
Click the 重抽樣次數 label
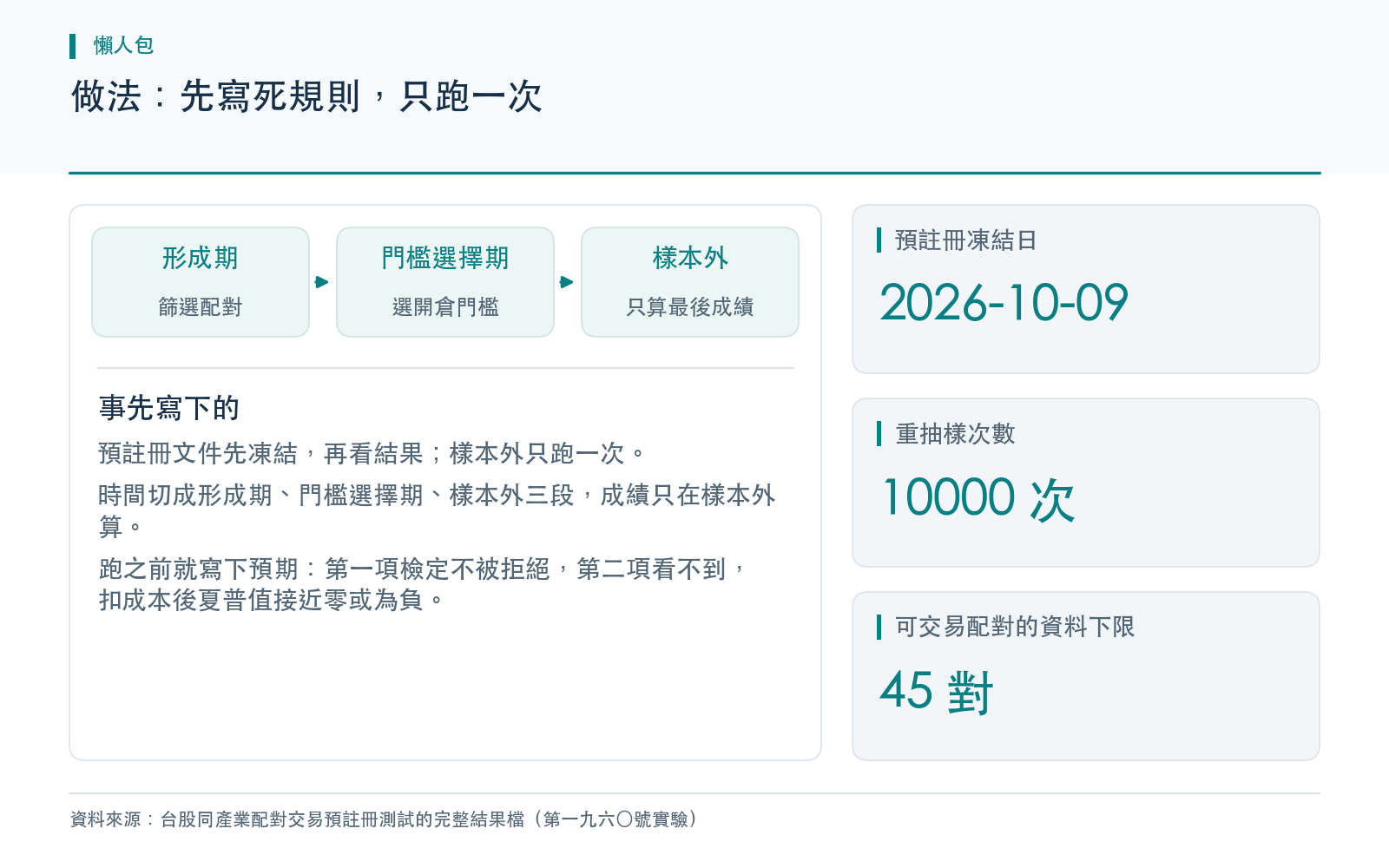click(955, 434)
